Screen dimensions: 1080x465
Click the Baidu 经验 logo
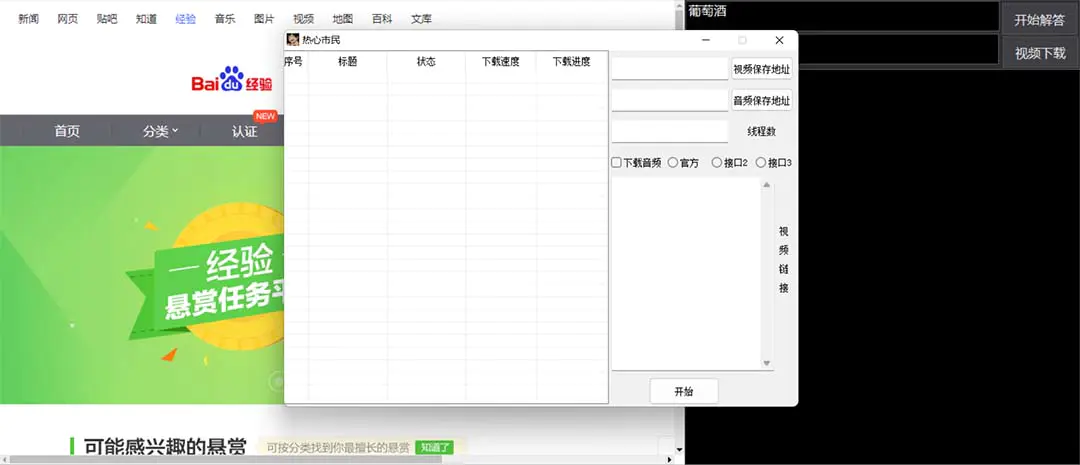coord(232,83)
